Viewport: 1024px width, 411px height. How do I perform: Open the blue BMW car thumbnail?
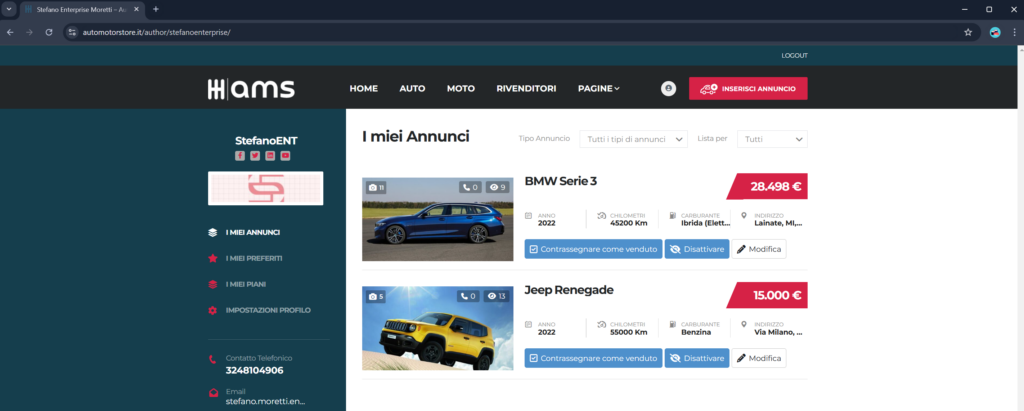pos(438,219)
